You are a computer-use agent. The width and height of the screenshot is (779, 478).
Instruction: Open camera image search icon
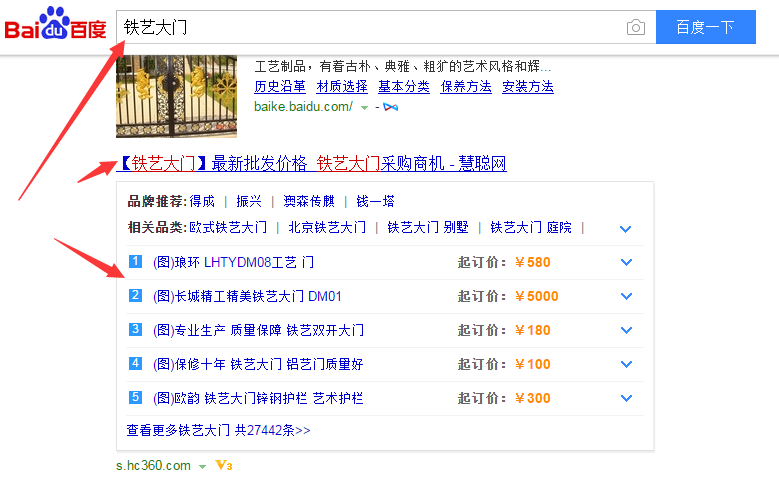(636, 27)
